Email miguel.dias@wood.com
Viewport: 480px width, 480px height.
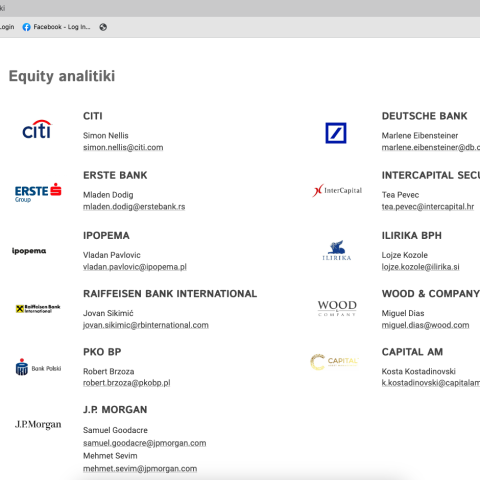pyautogui.click(x=425, y=325)
